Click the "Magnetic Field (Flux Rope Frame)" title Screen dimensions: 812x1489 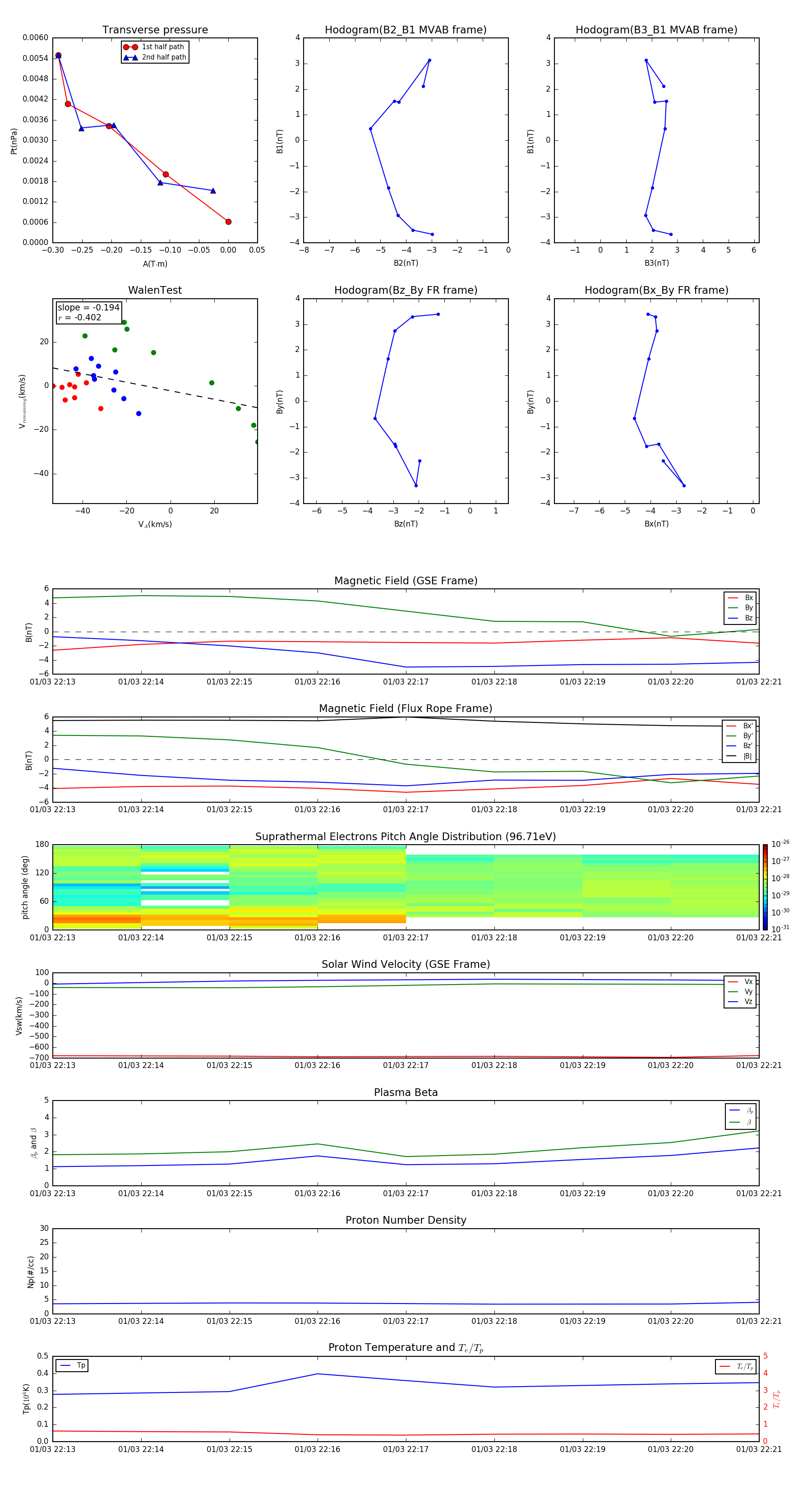click(406, 709)
